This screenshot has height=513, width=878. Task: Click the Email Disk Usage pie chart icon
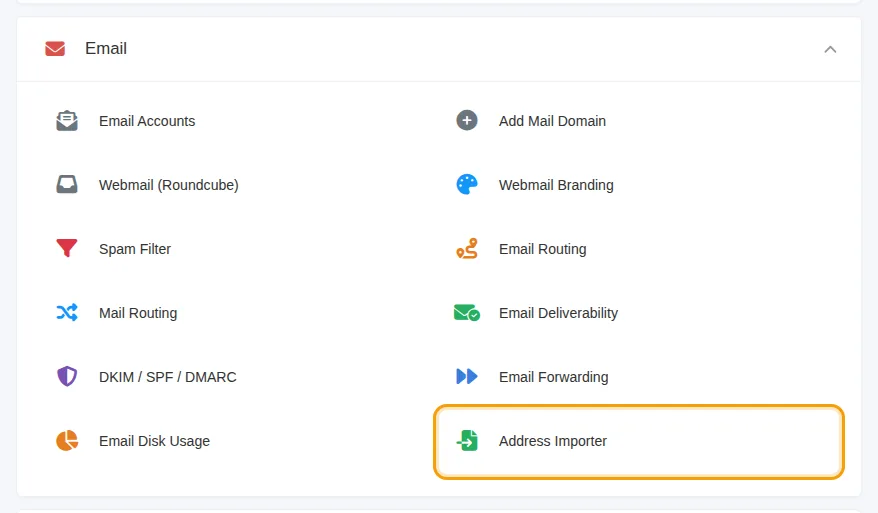coord(67,440)
